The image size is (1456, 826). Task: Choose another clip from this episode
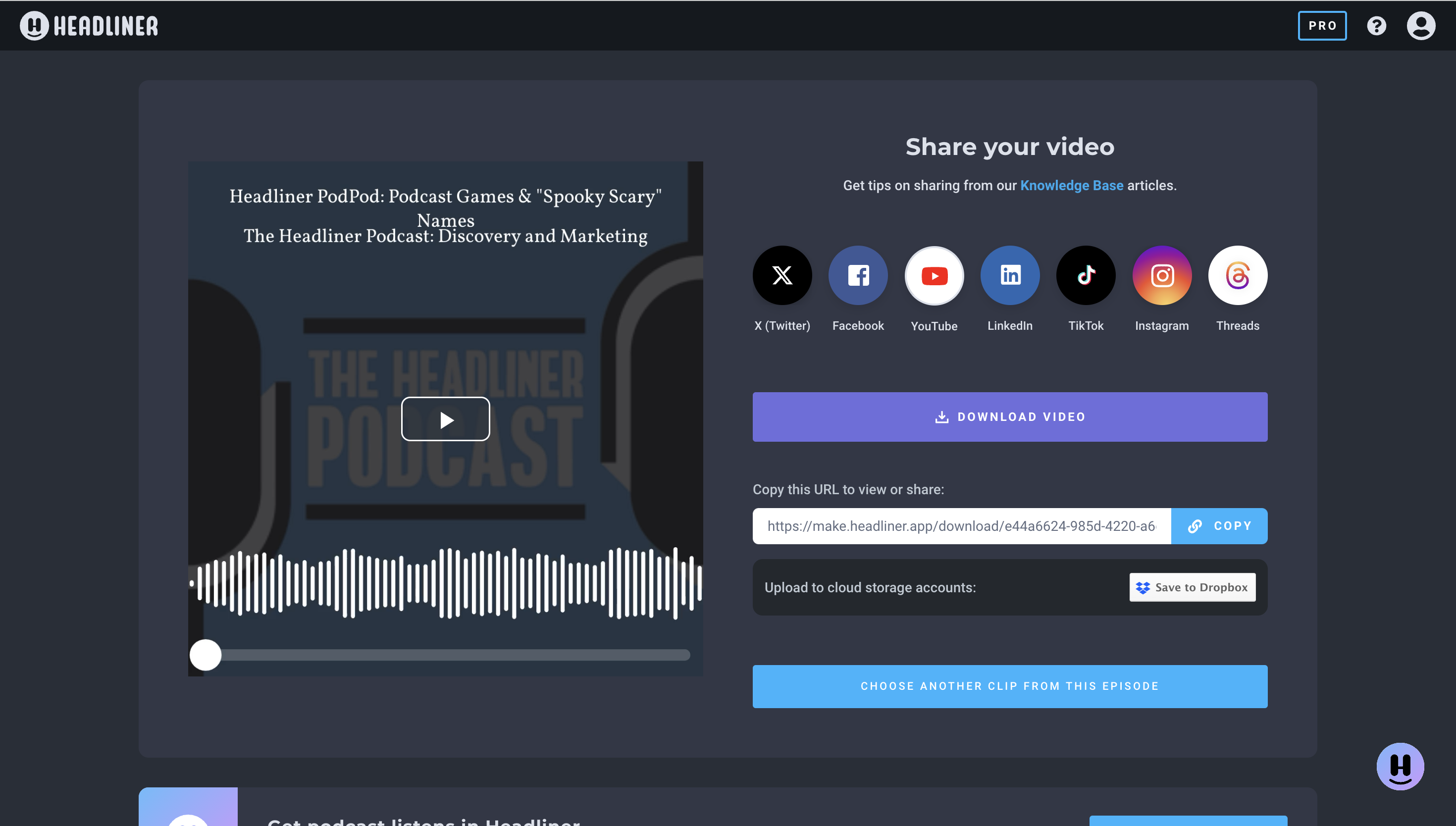pos(1010,686)
